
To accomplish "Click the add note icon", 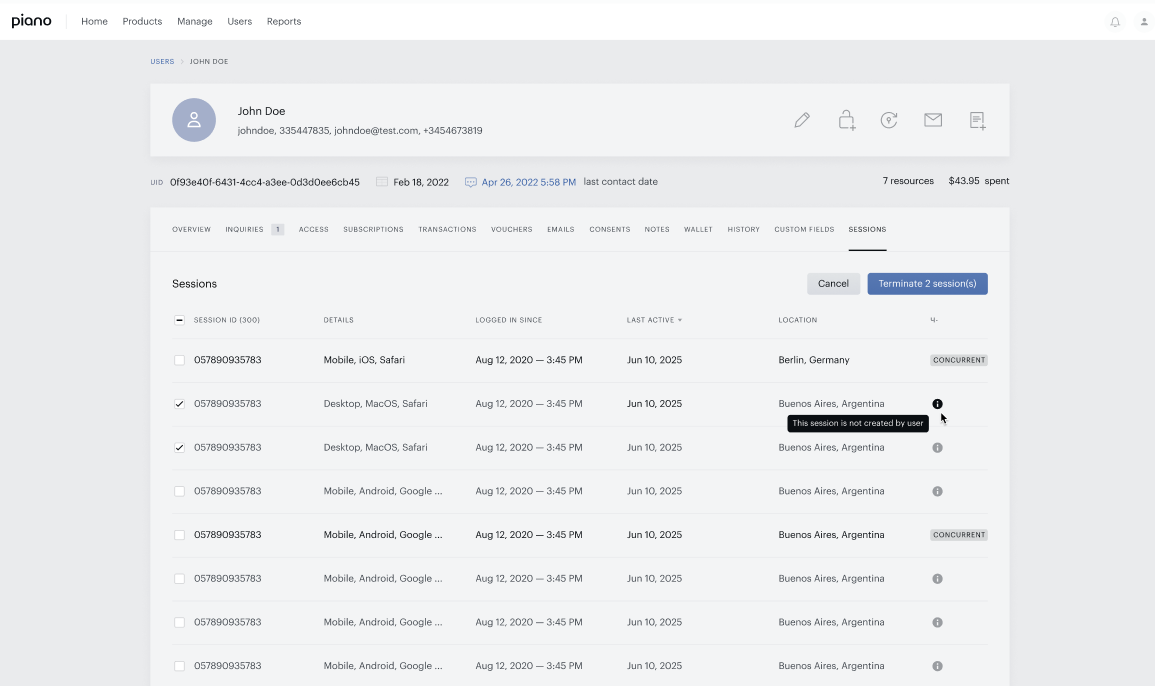I will pos(977,121).
